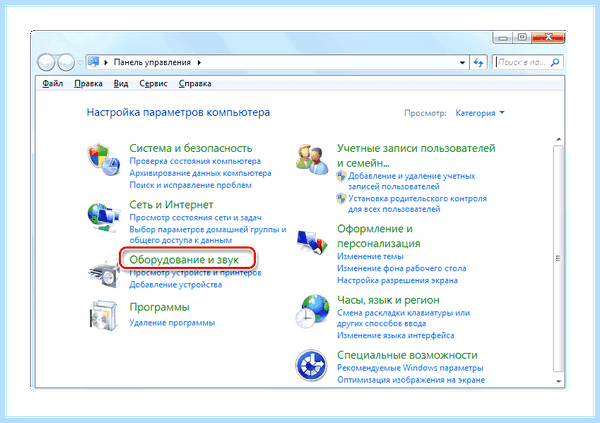600x423 pixels.
Task: Open Оформление и персонализация category
Action: [378, 236]
